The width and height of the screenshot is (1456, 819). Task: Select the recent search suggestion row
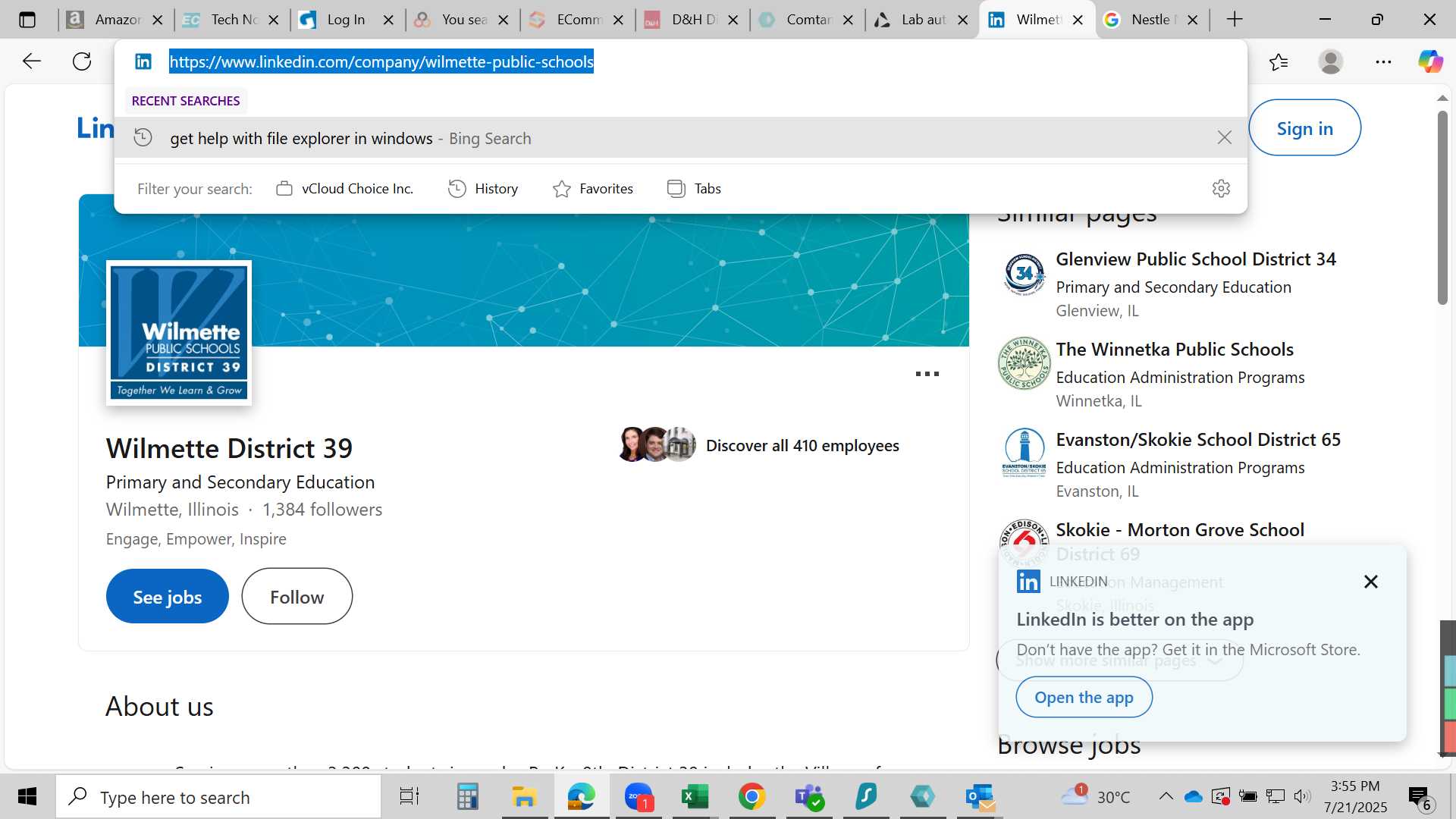pos(680,138)
